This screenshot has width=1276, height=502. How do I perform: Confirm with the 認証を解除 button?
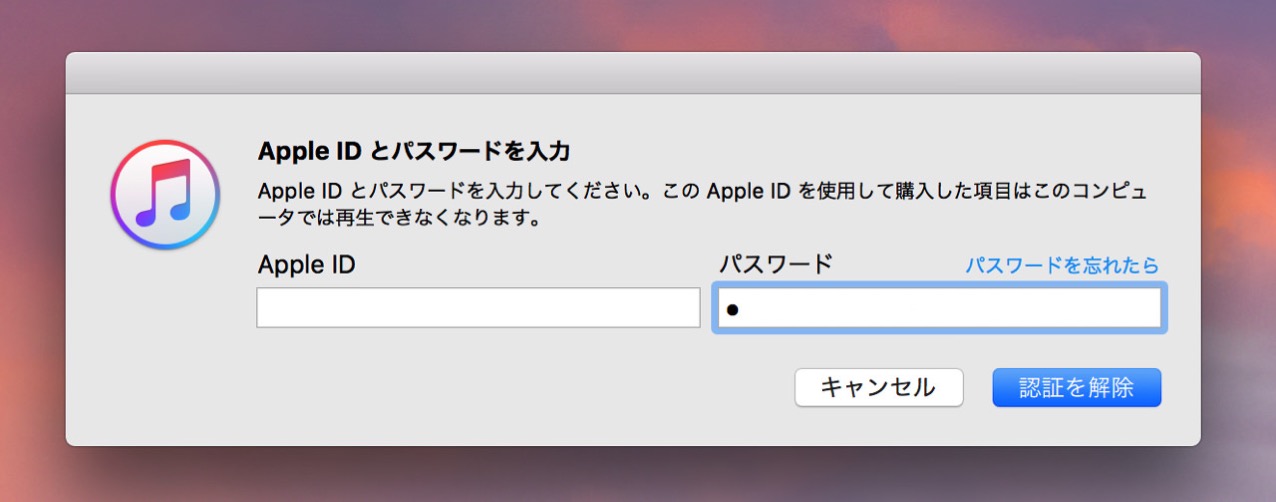point(1077,388)
